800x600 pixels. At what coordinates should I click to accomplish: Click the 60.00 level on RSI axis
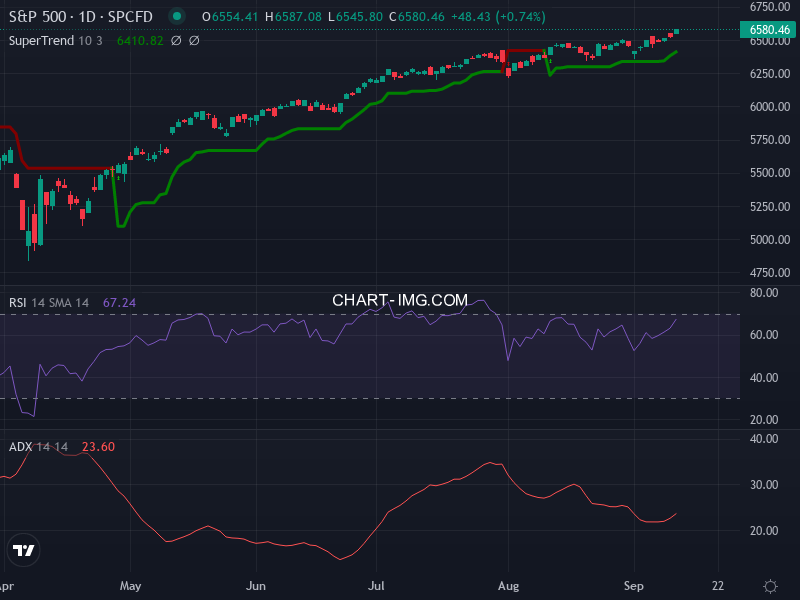764,335
